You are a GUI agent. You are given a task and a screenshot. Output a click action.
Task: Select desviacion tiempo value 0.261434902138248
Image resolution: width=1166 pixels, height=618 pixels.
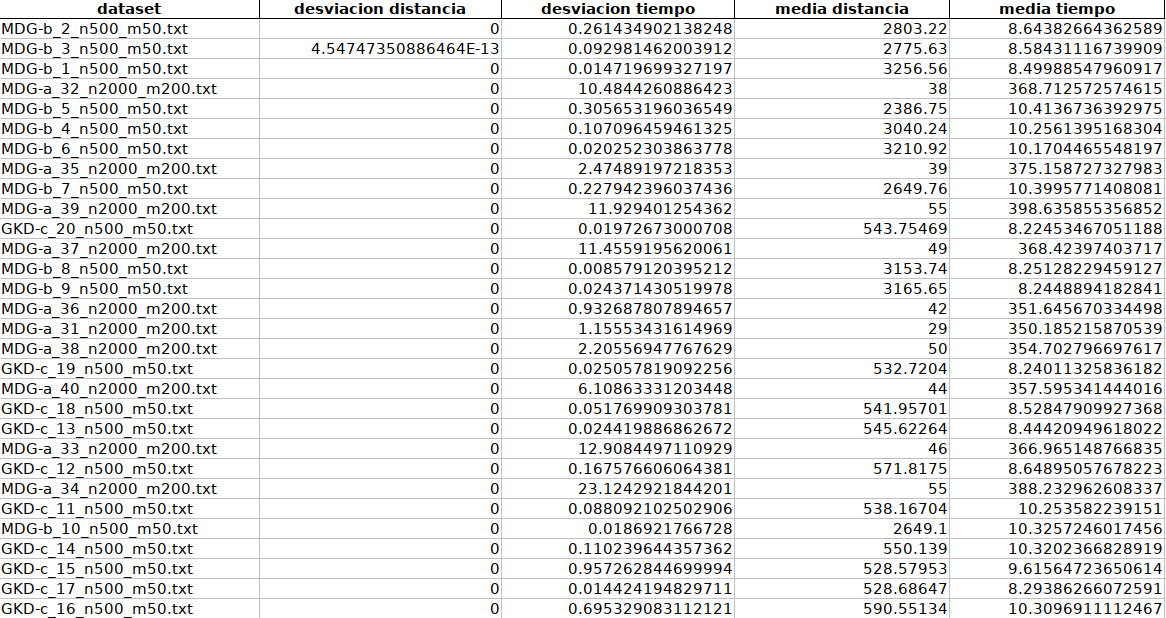651,29
